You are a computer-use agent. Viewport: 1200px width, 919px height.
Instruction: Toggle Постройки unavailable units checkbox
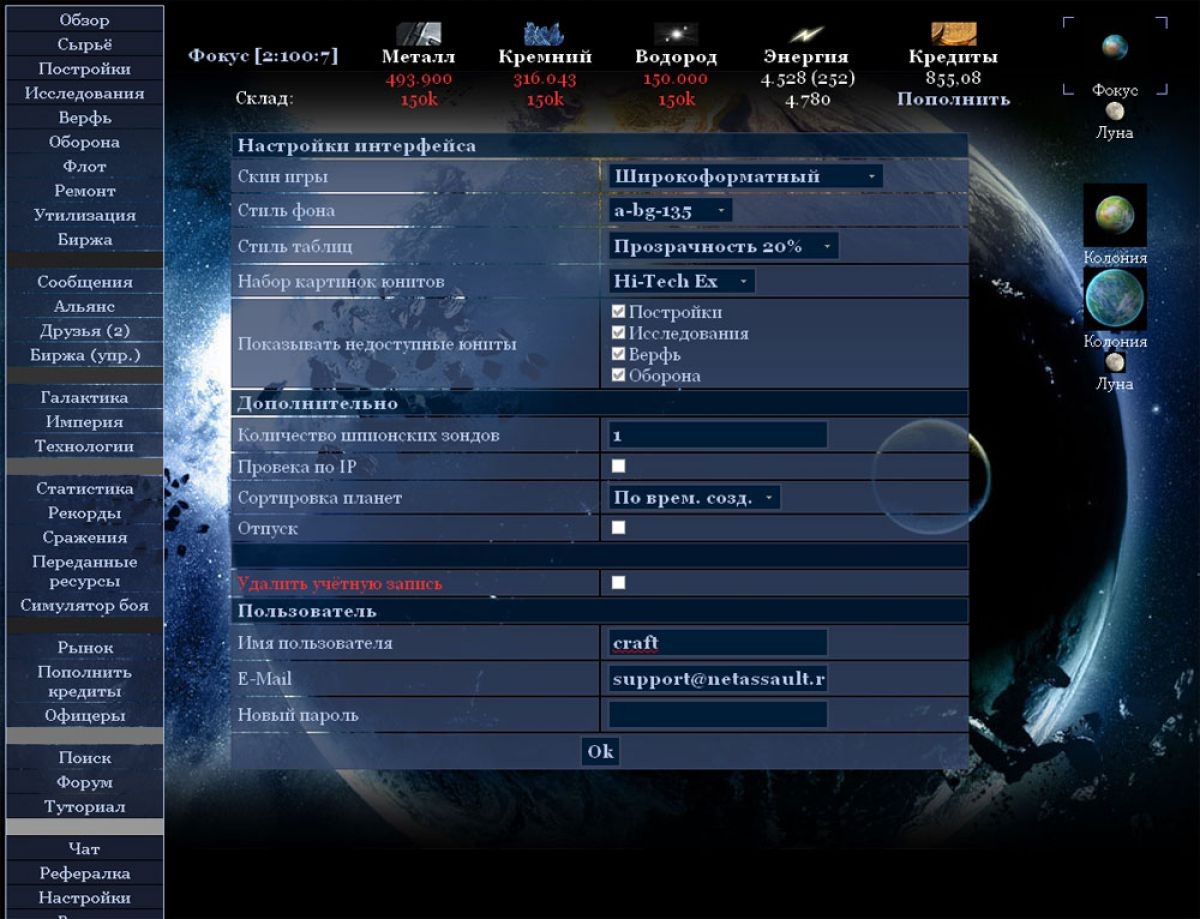[x=618, y=312]
